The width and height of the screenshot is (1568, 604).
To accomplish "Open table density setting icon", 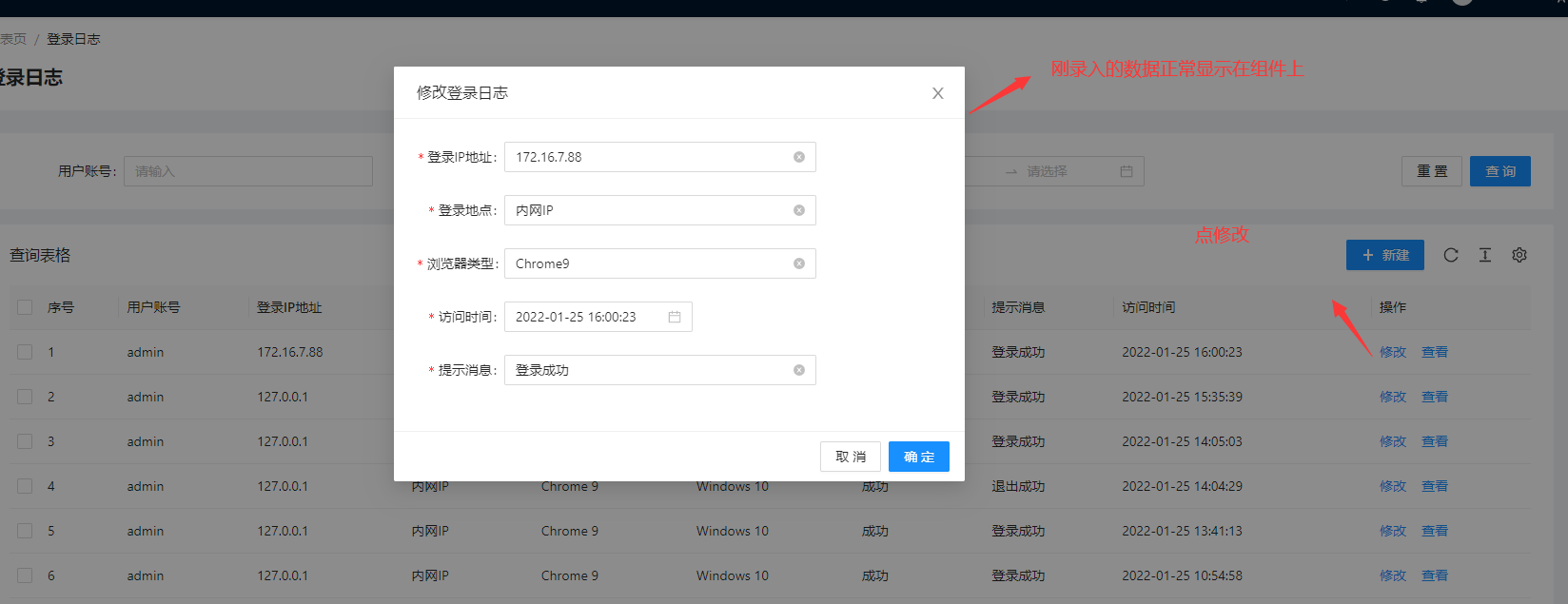I will coord(1485,255).
